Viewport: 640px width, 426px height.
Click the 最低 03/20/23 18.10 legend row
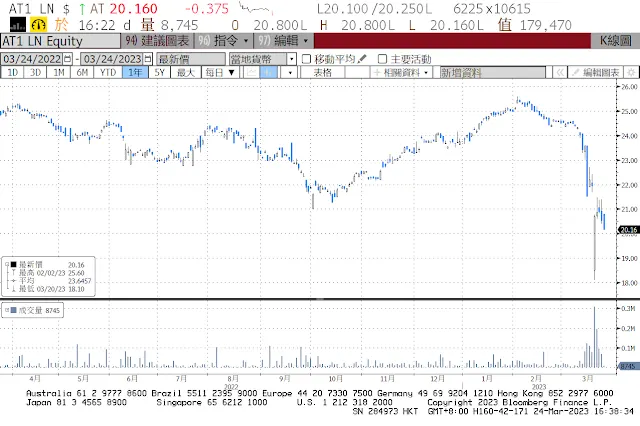click(x=49, y=289)
